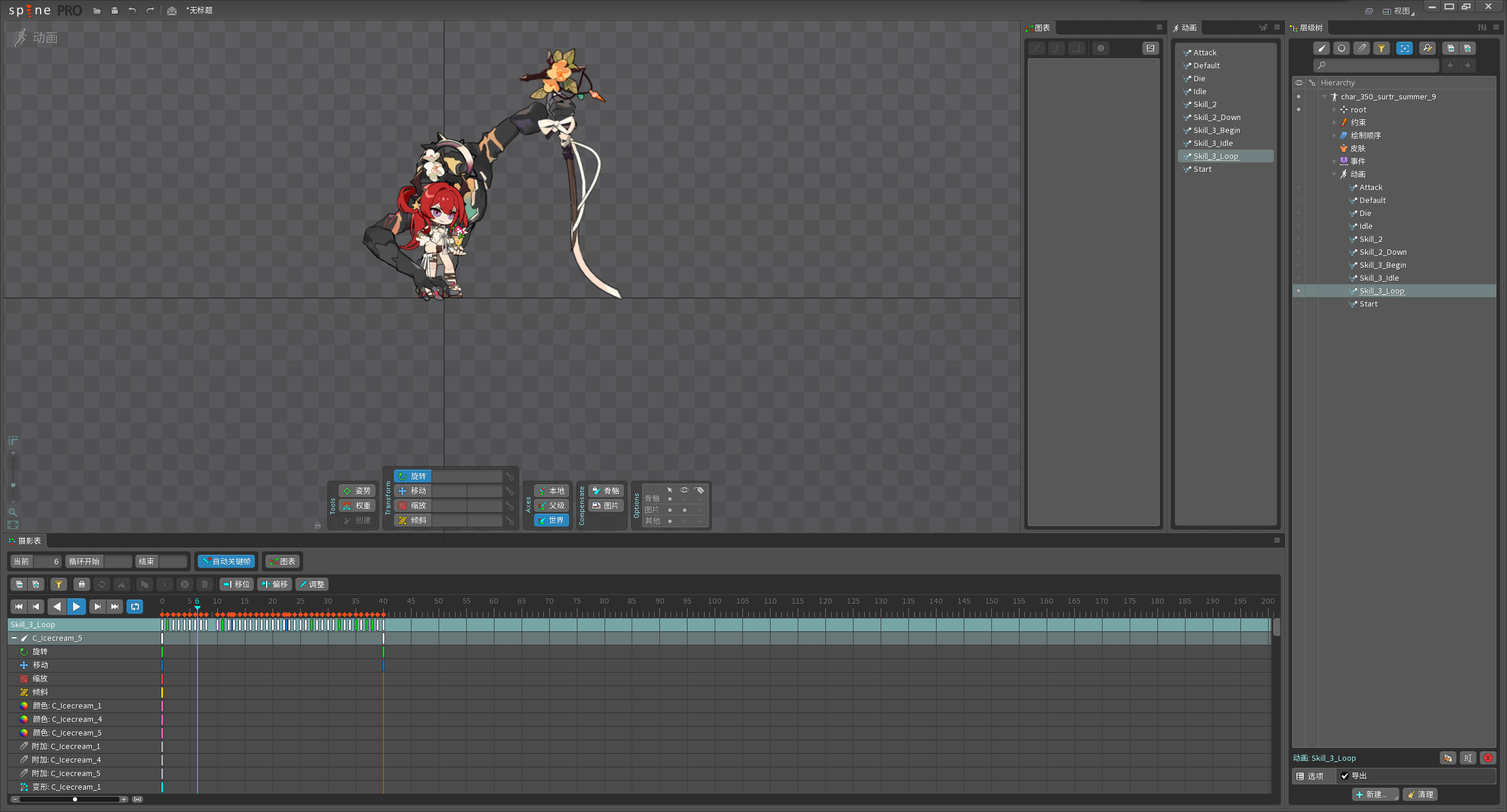Expand the Draw Order (绘制顺序) node
The width and height of the screenshot is (1507, 812).
1335,135
